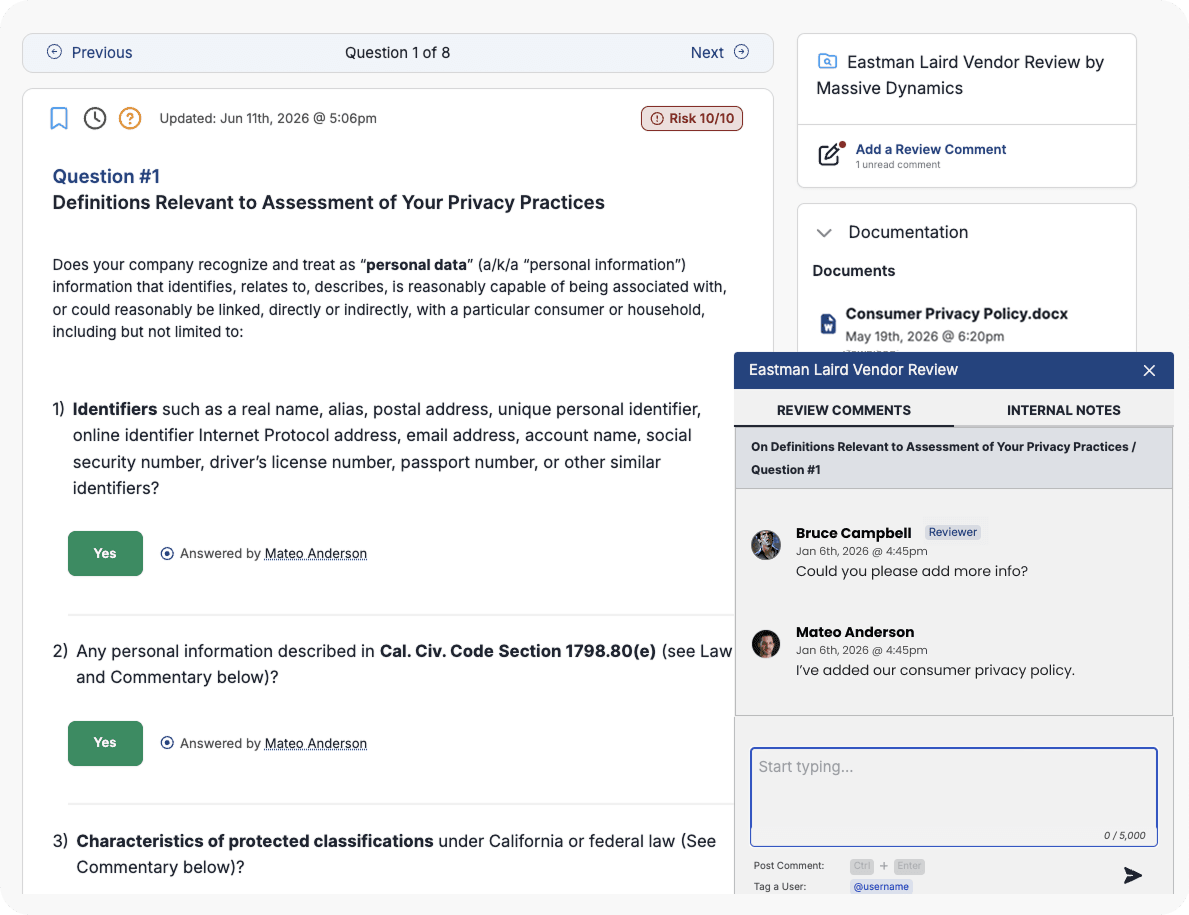The height and width of the screenshot is (915, 1189).
Task: Click the Question #1 heading
Action: 106,177
